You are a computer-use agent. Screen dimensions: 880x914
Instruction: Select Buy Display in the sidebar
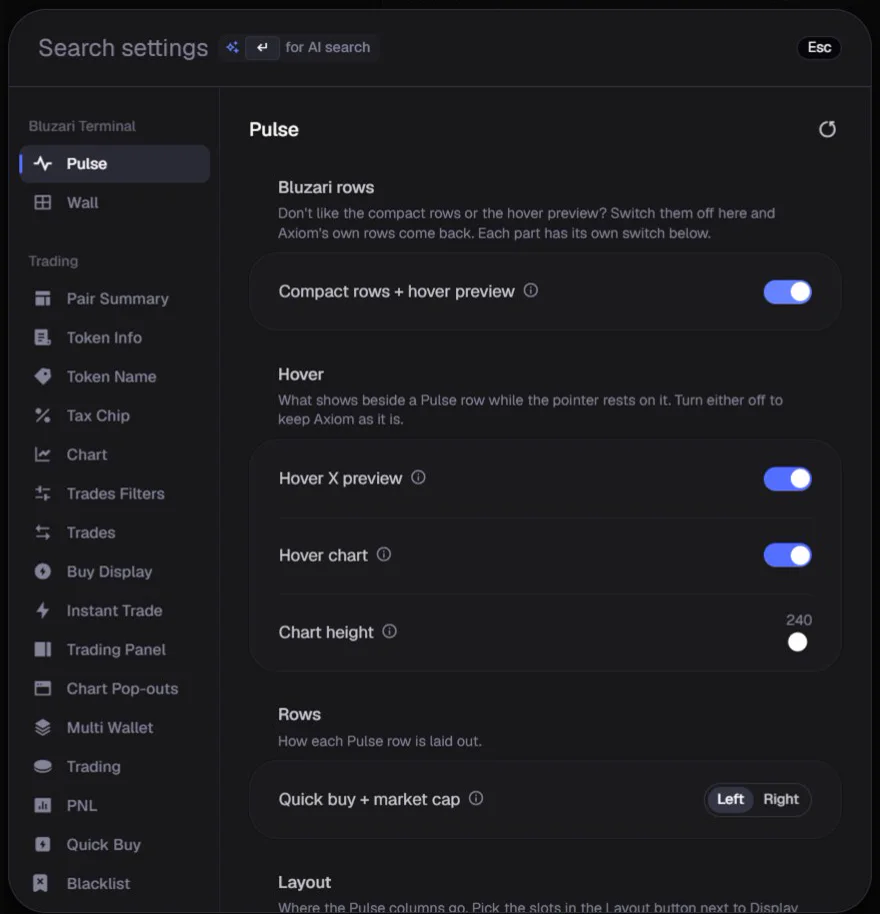[115, 571]
